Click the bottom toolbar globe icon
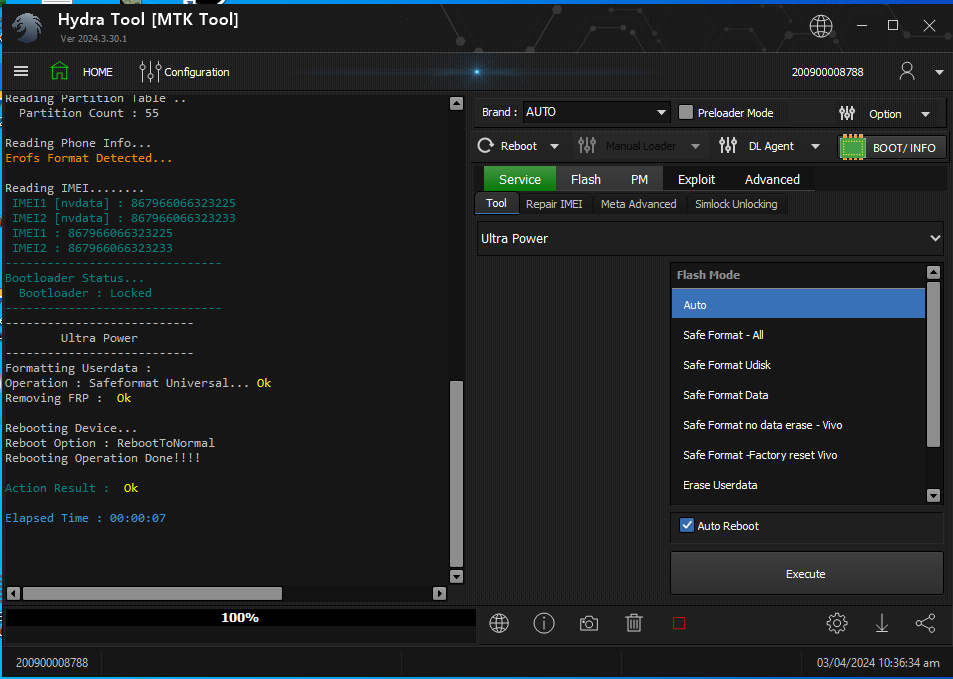Viewport: 953px width, 679px height. (499, 623)
